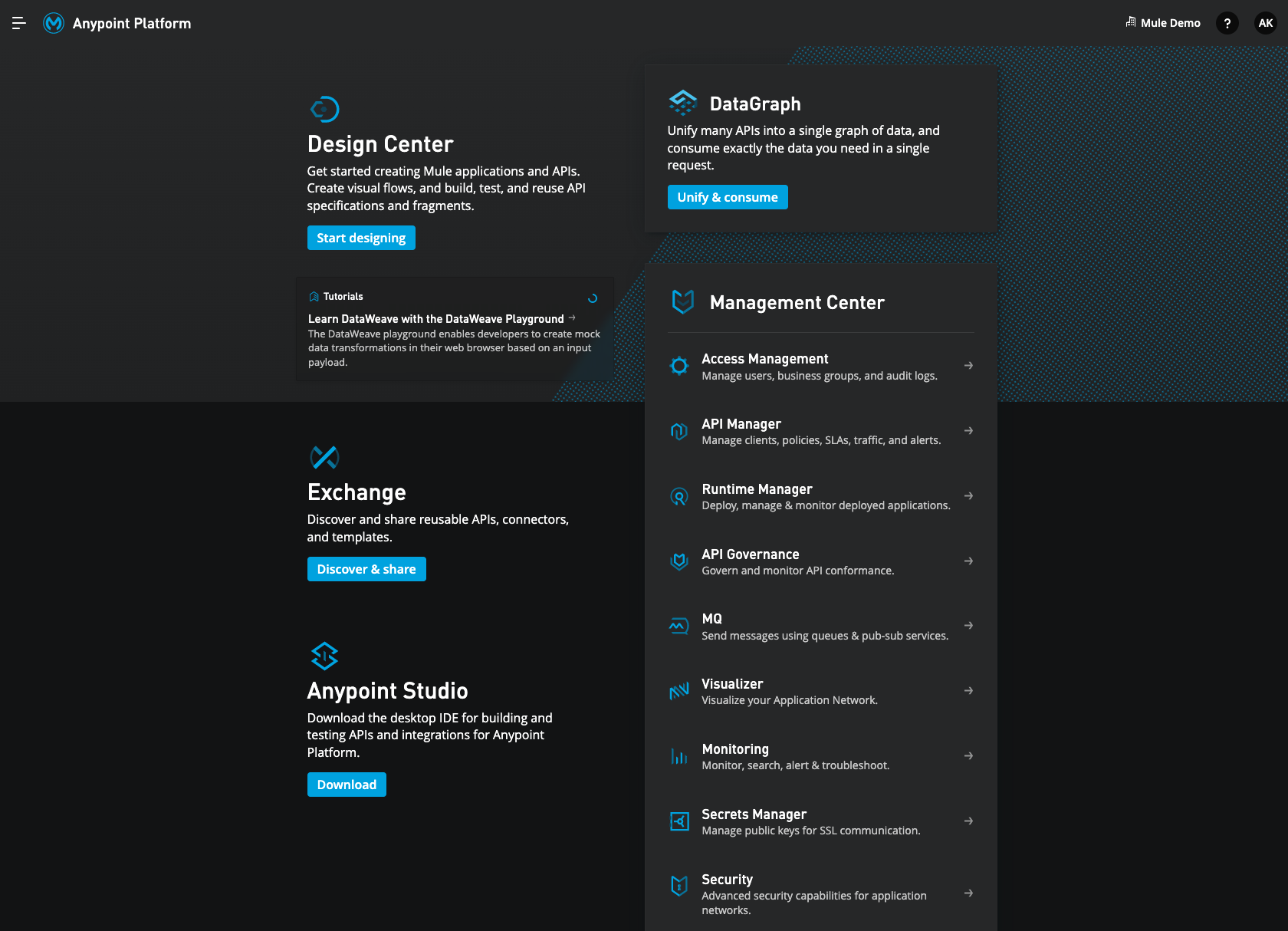Click the DataGraph icon
This screenshot has height=931, width=1288.
[x=682, y=103]
